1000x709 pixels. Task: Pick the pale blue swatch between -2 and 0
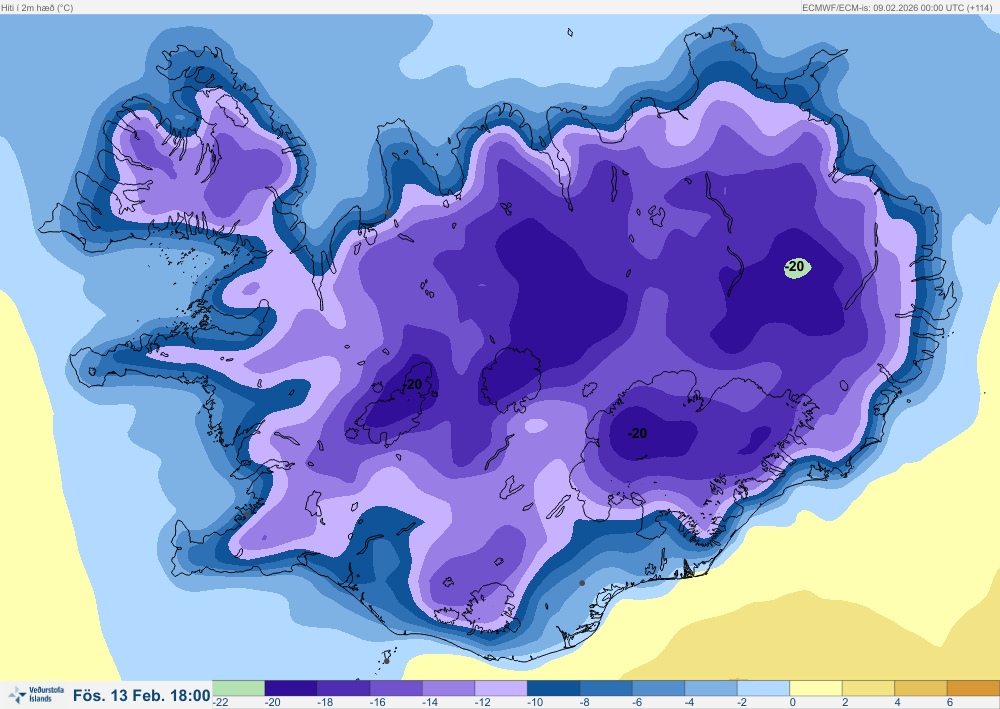coord(763,688)
